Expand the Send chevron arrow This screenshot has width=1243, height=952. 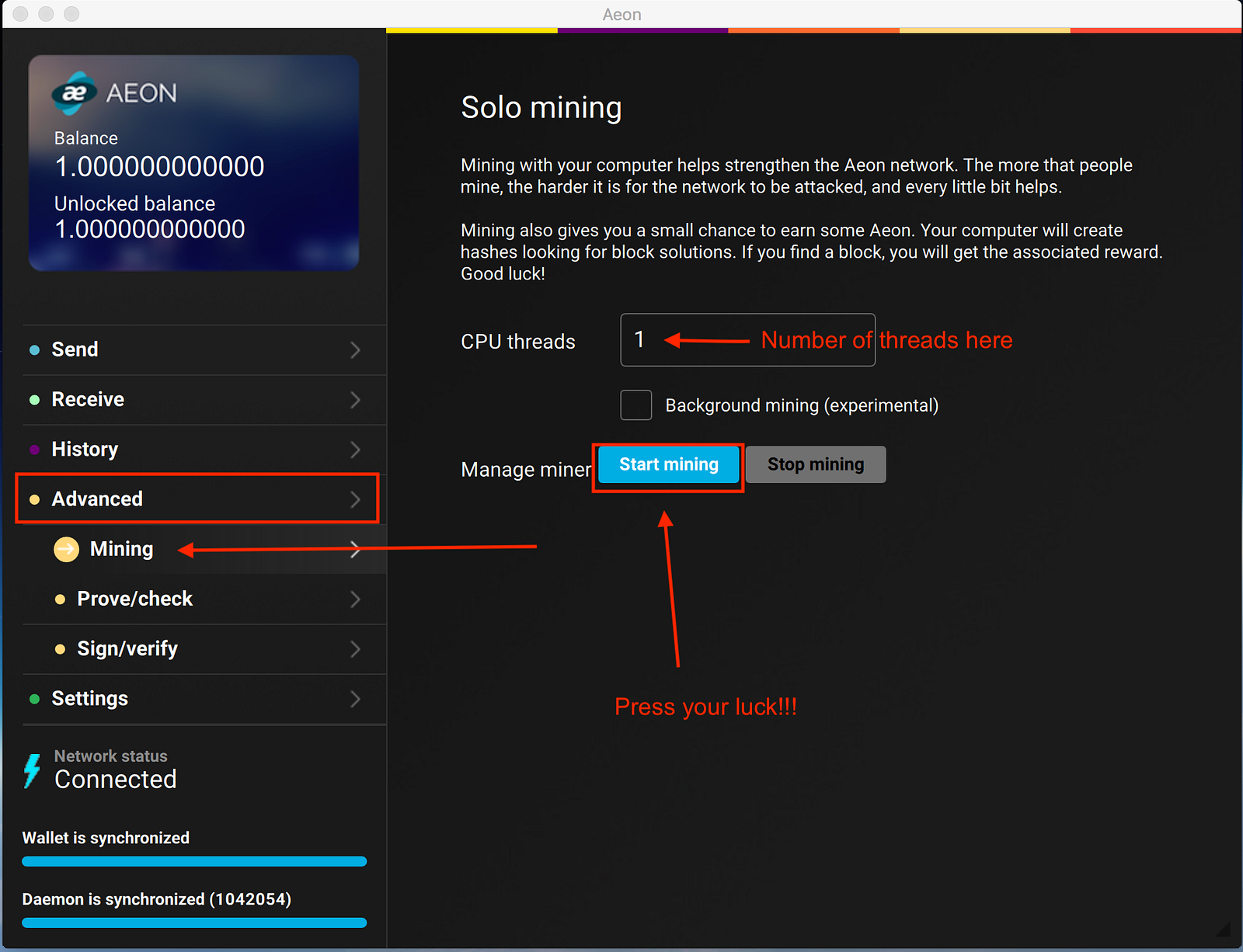point(355,350)
